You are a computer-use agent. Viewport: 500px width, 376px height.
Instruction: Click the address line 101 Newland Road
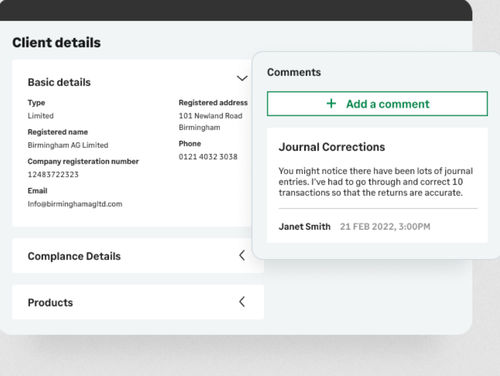[x=210, y=116]
